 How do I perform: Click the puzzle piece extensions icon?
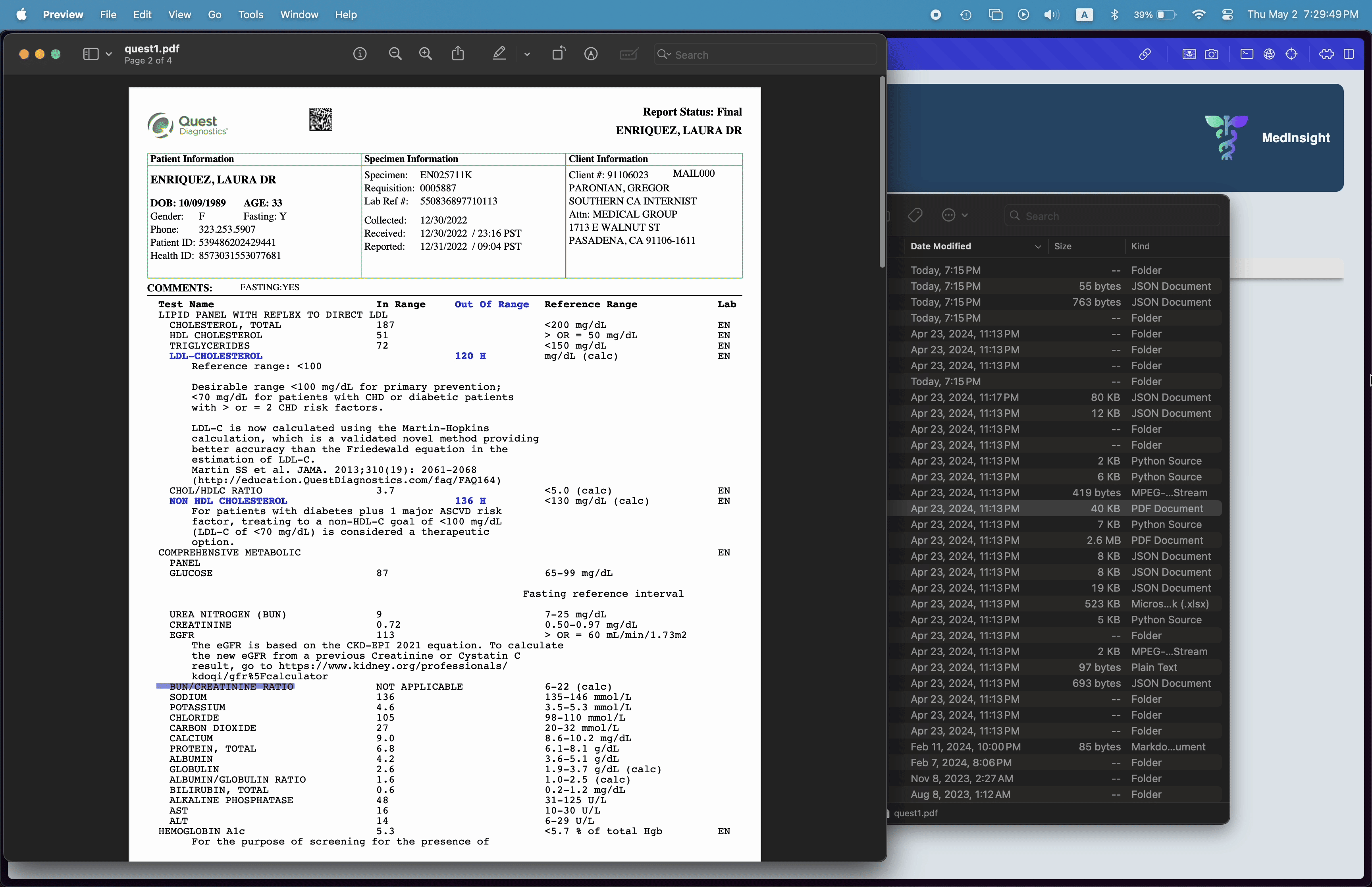click(1326, 54)
